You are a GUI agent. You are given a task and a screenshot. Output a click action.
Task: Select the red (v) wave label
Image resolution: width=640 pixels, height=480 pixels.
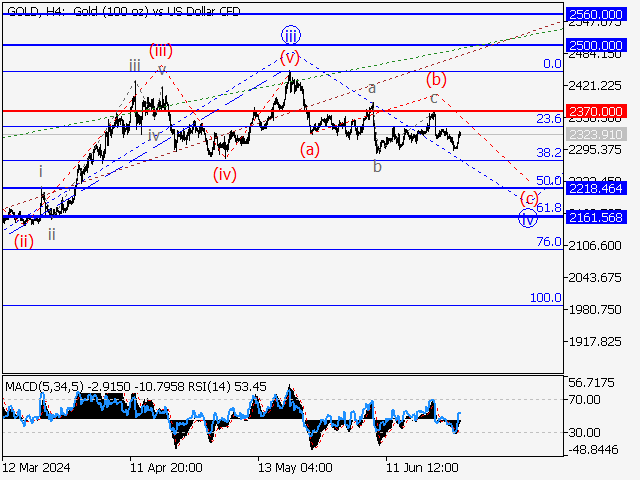(x=290, y=57)
